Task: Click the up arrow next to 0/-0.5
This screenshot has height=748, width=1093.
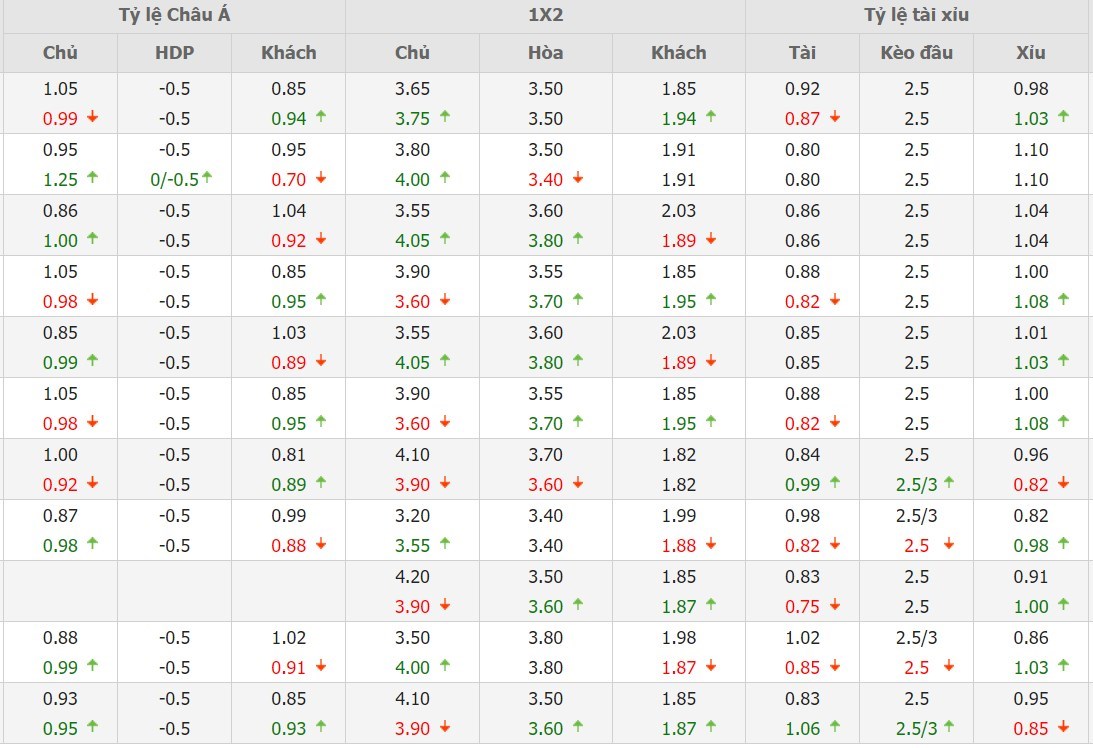Action: click(x=207, y=177)
